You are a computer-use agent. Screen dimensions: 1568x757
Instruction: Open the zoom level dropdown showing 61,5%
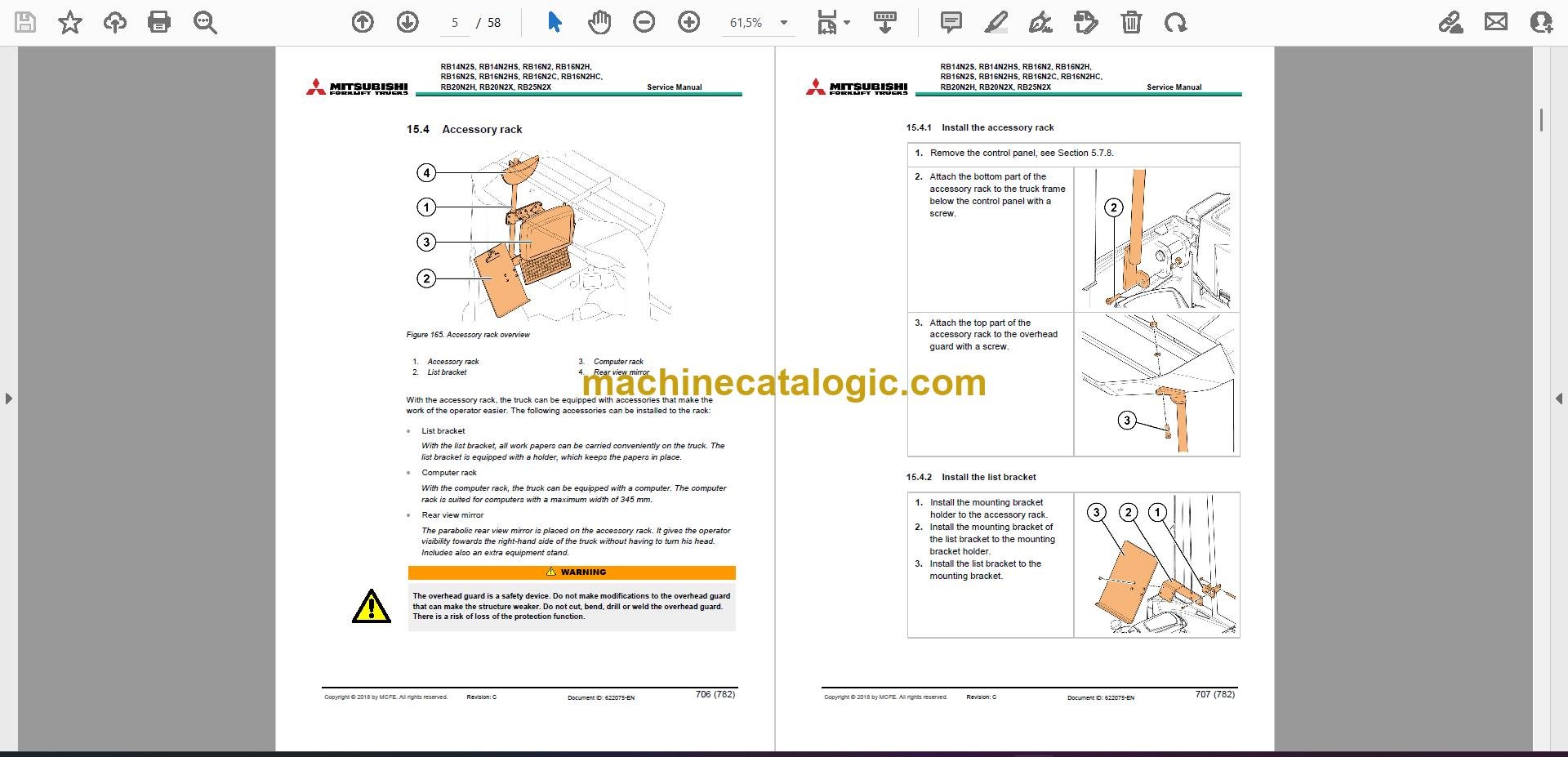click(759, 23)
